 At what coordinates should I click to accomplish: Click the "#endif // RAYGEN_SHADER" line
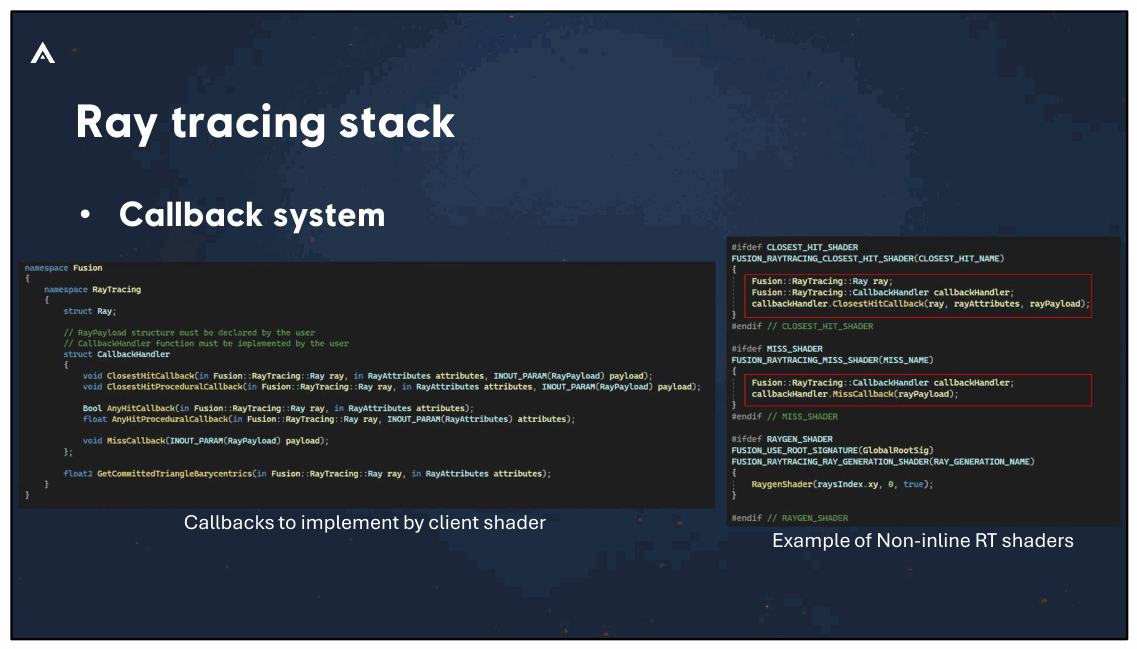(x=790, y=518)
